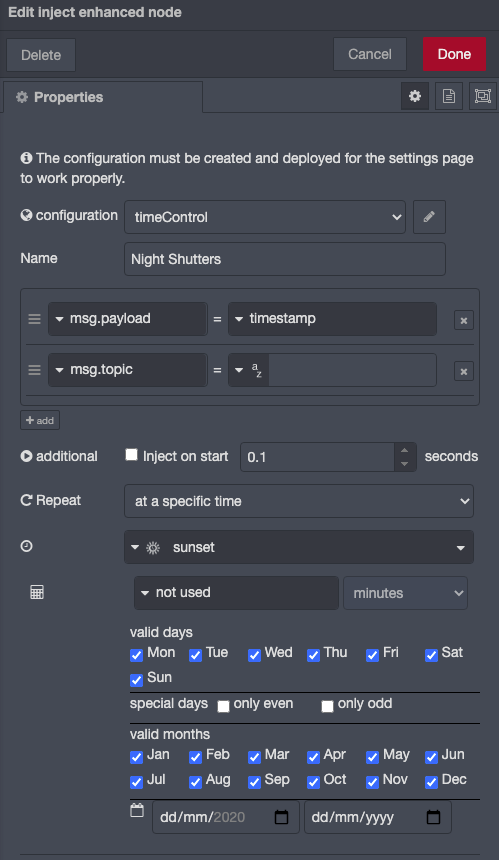This screenshot has width=499, height=860.
Task: Remove the msg.payload property row
Action: pyautogui.click(x=464, y=320)
